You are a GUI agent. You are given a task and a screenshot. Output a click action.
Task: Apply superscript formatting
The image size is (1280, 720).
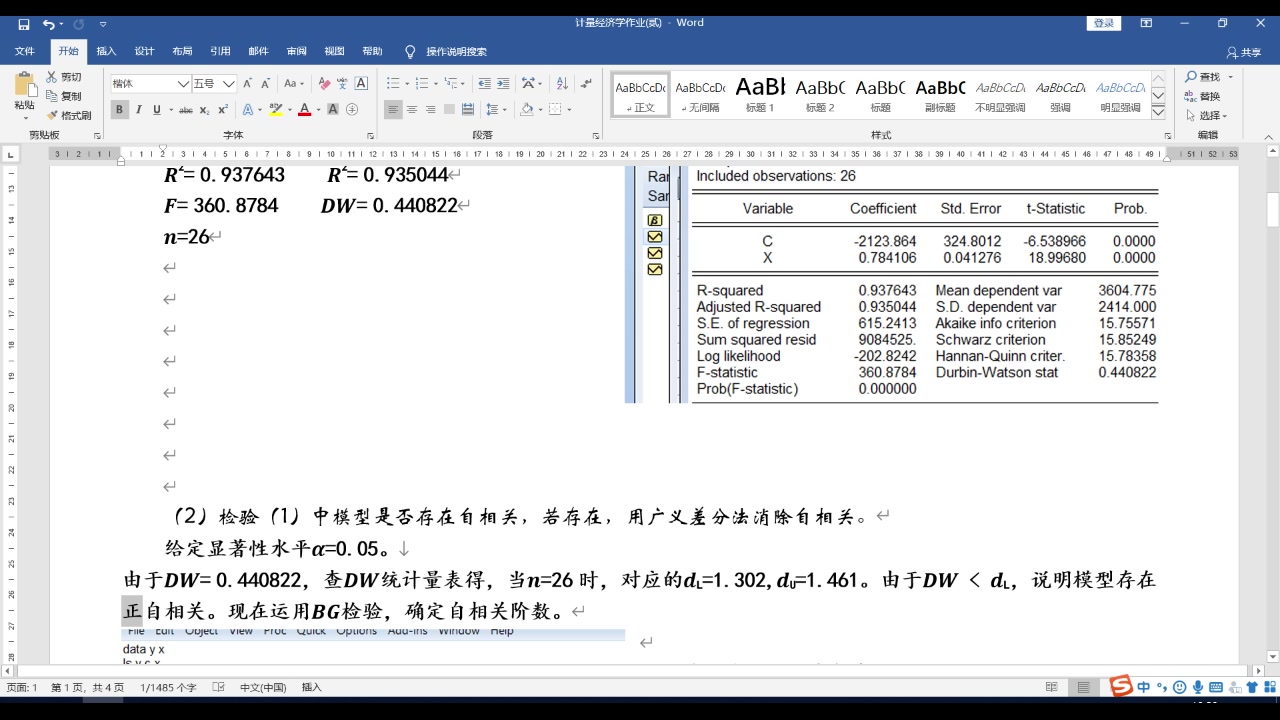222,110
